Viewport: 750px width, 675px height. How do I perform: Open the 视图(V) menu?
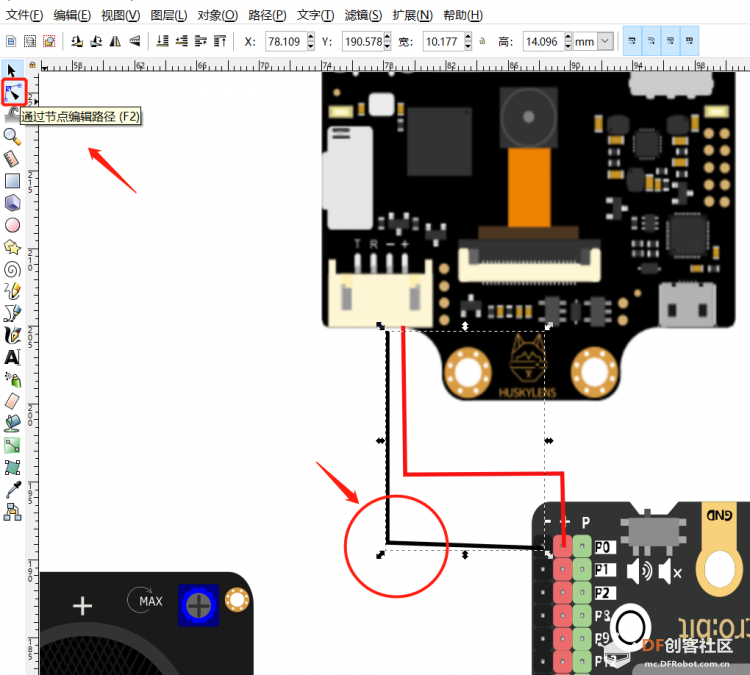(121, 15)
